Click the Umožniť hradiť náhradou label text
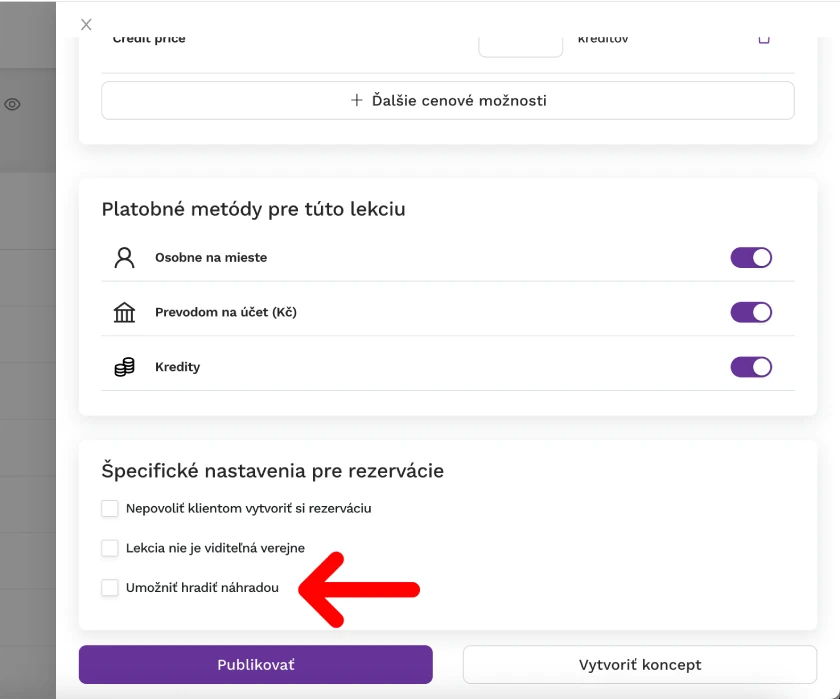This screenshot has width=840, height=699. point(202,588)
